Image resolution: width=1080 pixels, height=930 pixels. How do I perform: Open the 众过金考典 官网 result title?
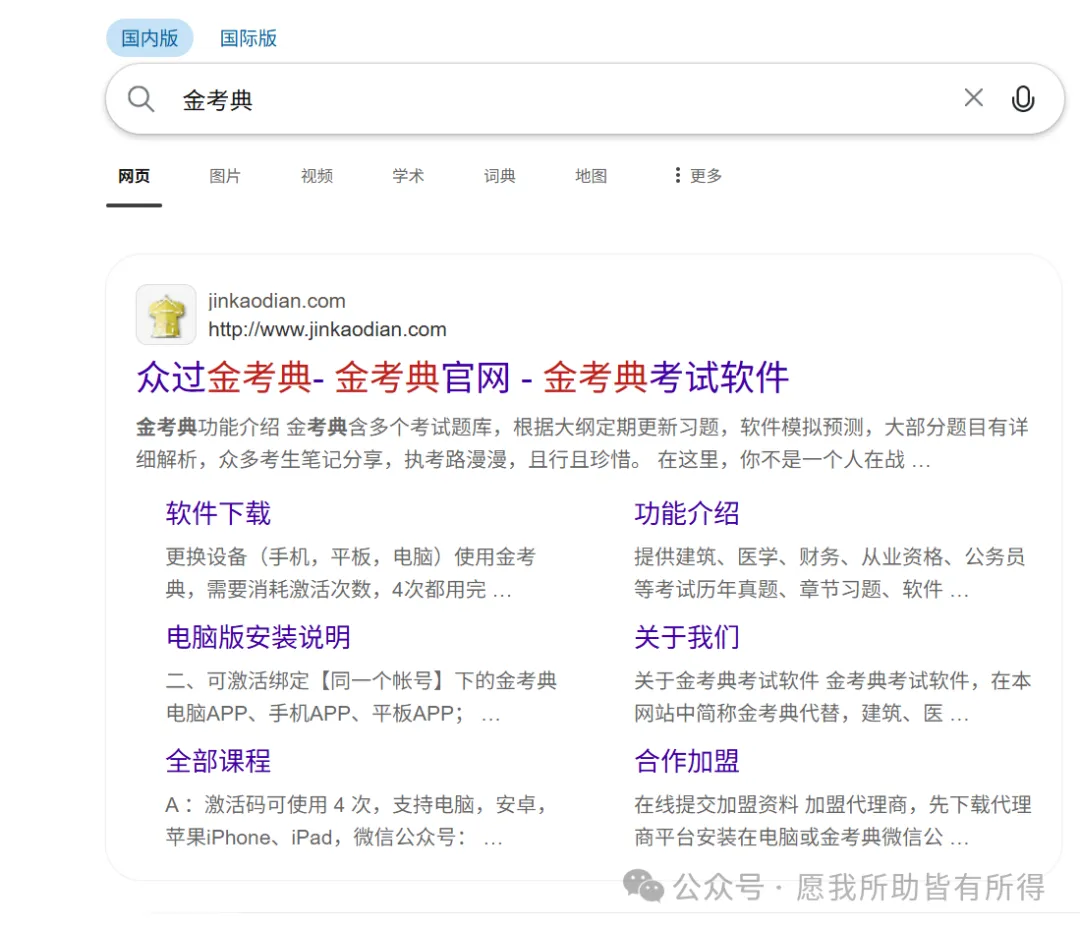click(462, 378)
